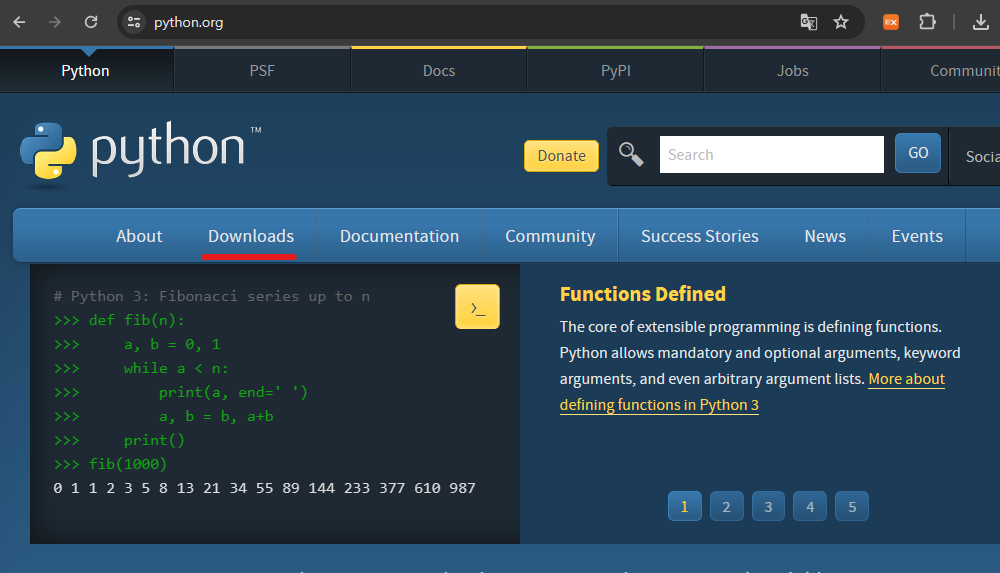Reload the python.org page

click(x=91, y=22)
